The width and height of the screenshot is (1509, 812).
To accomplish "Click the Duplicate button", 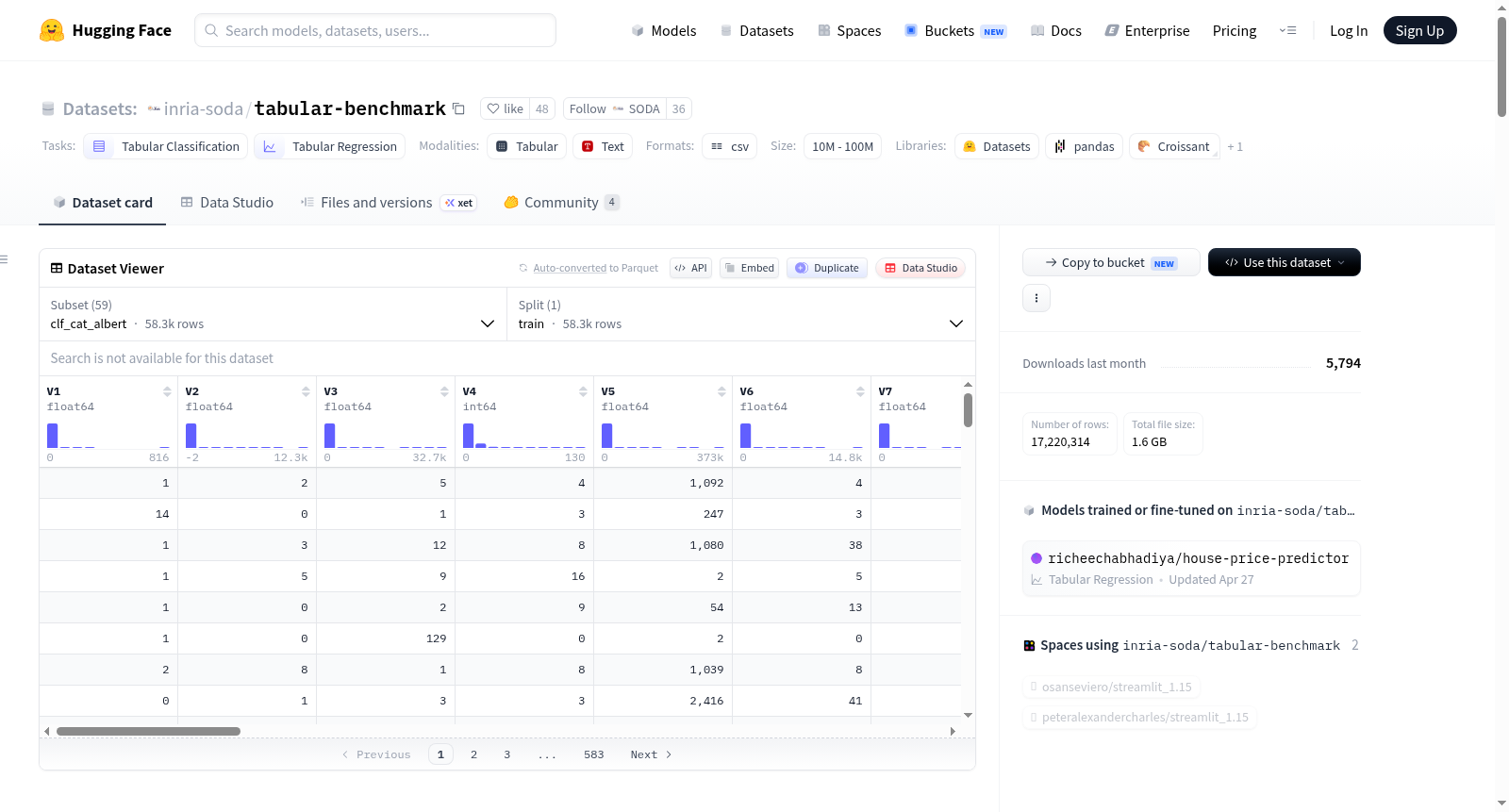I will click(x=827, y=268).
